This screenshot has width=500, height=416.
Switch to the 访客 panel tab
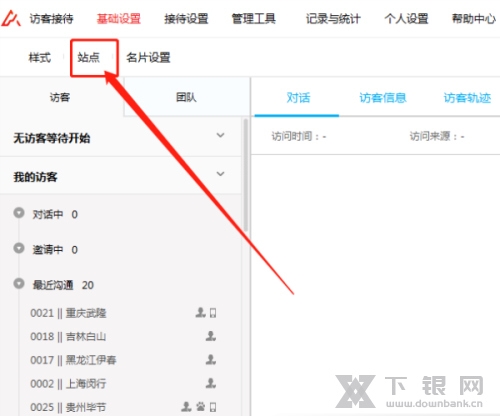coord(60,97)
